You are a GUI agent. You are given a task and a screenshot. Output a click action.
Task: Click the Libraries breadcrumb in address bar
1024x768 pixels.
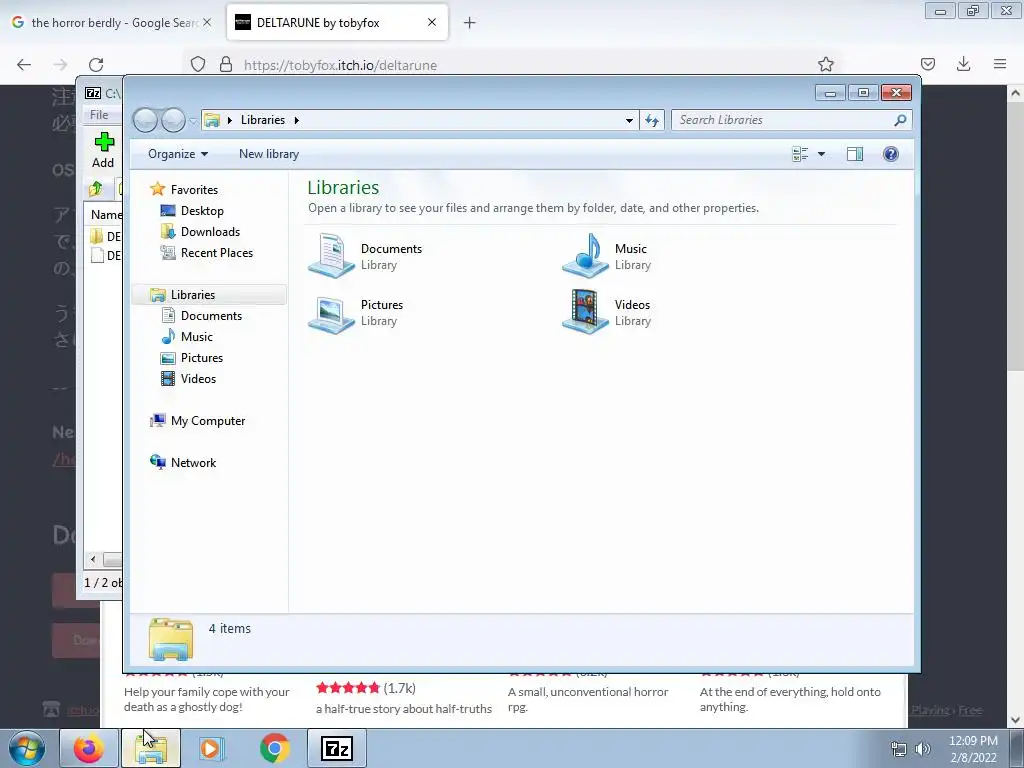[x=263, y=120]
